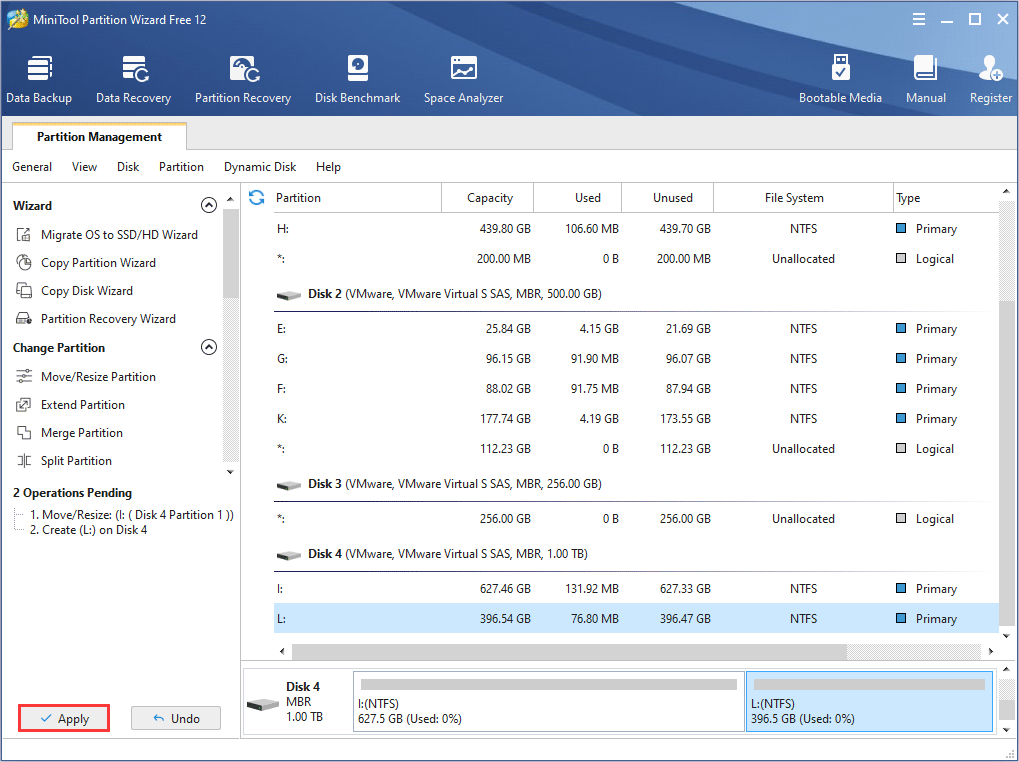Click the Partition Recovery Wizard icon
The width and height of the screenshot is (1019, 762).
(x=24, y=318)
